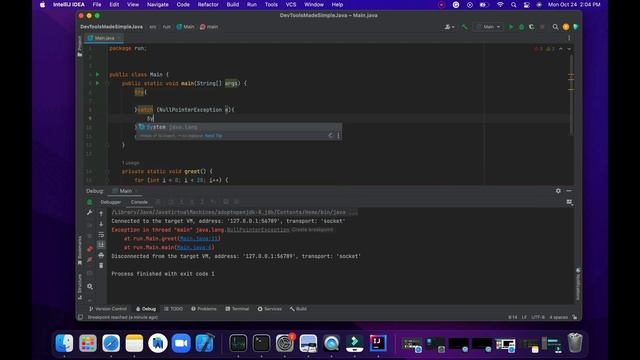640x360 pixels.
Task: View breakpoints via red circles icon
Action: pos(90,249)
